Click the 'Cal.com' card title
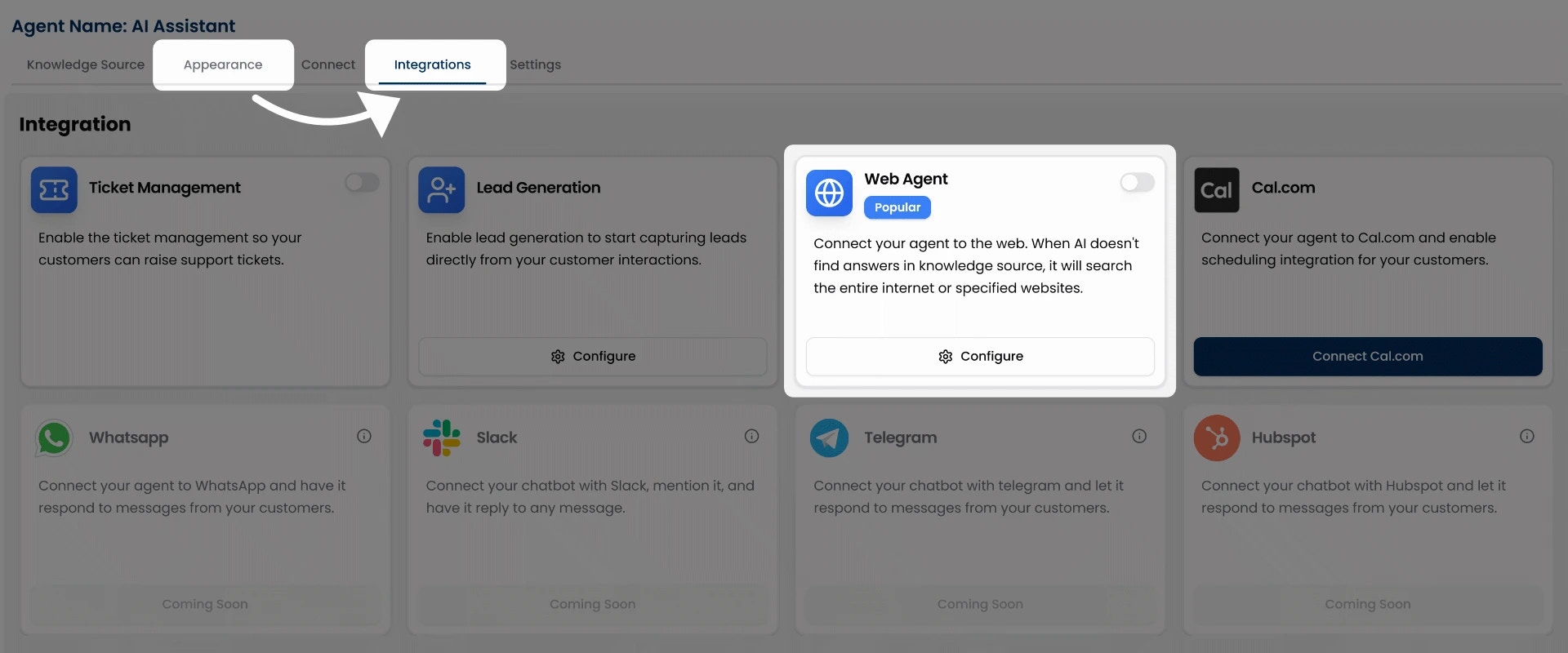 coord(1283,188)
